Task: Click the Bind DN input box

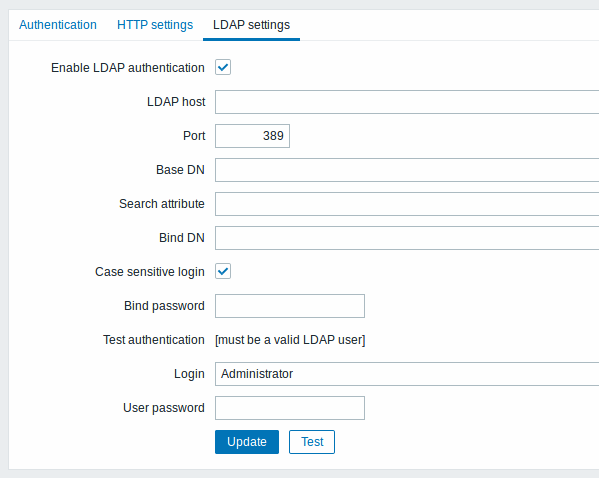Action: click(407, 238)
